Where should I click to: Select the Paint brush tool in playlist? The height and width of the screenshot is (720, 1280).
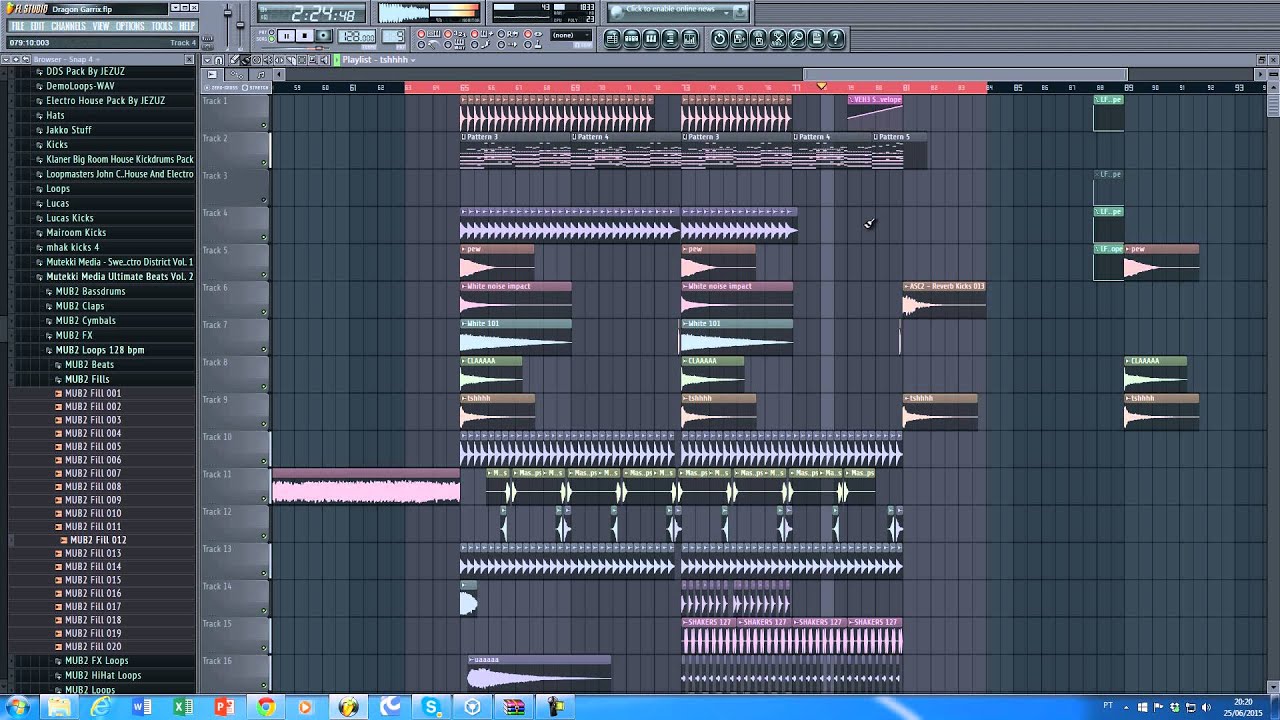245,60
